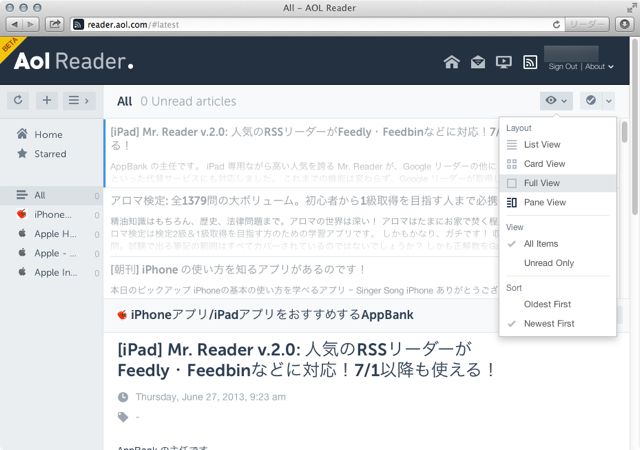640x450 pixels.
Task: Go to Home in the sidebar
Action: tap(52, 134)
